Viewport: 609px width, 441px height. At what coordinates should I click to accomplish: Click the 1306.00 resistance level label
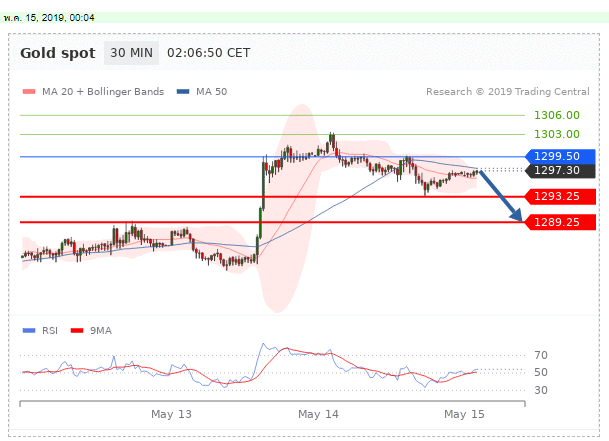[557, 115]
